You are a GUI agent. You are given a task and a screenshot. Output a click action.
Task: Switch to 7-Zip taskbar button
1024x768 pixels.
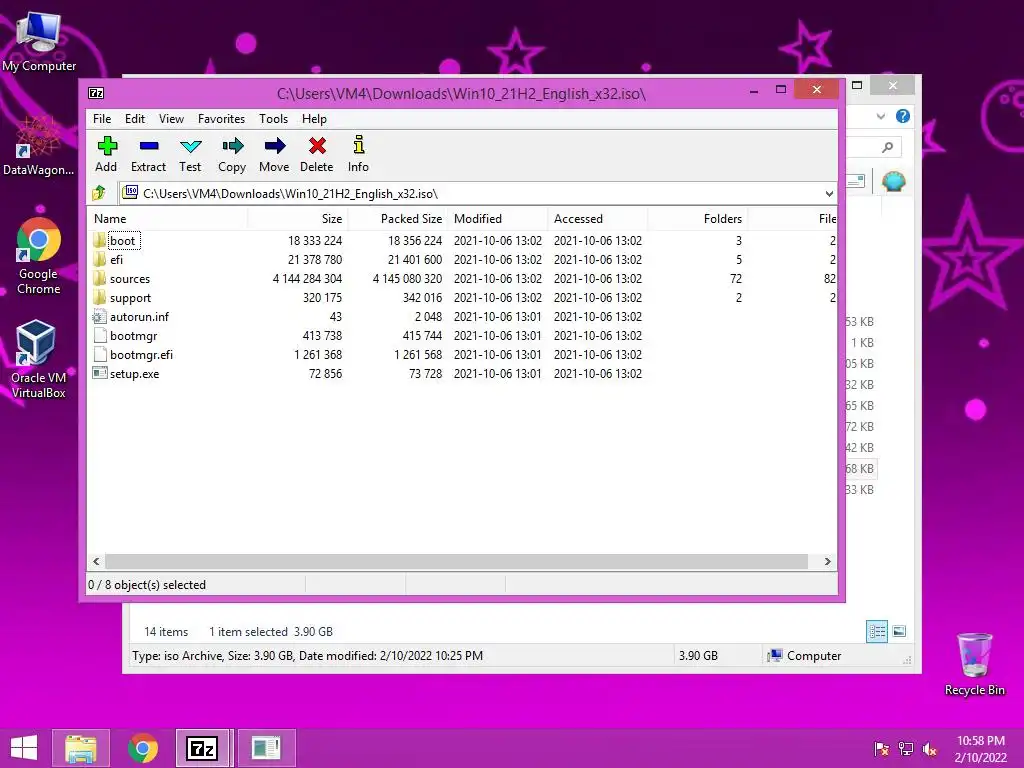coord(202,748)
